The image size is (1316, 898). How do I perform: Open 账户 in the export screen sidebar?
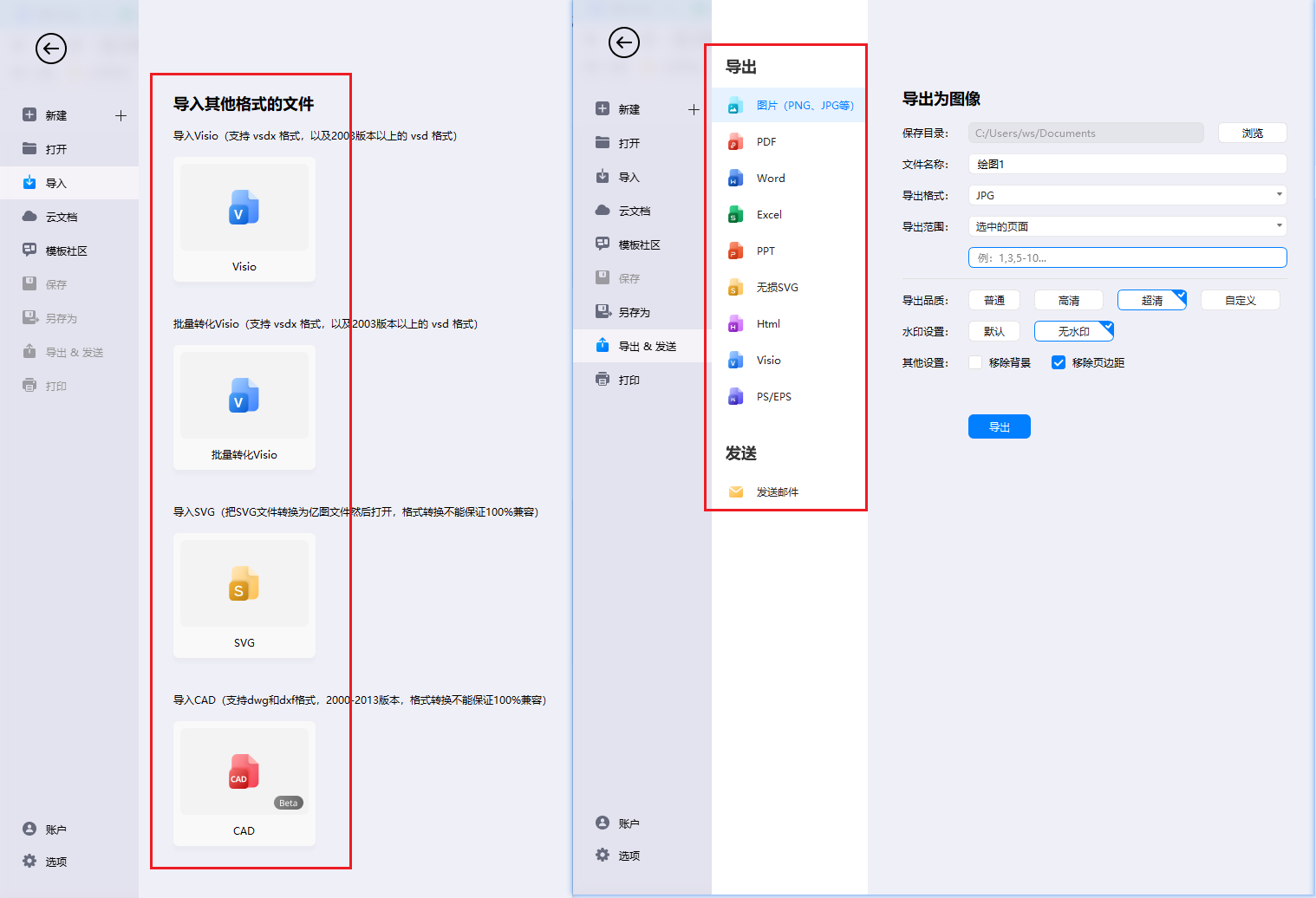tap(642, 823)
